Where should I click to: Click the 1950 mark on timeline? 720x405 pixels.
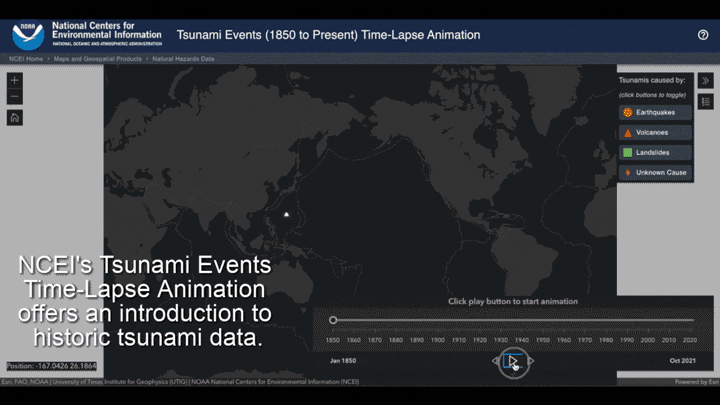pos(543,340)
